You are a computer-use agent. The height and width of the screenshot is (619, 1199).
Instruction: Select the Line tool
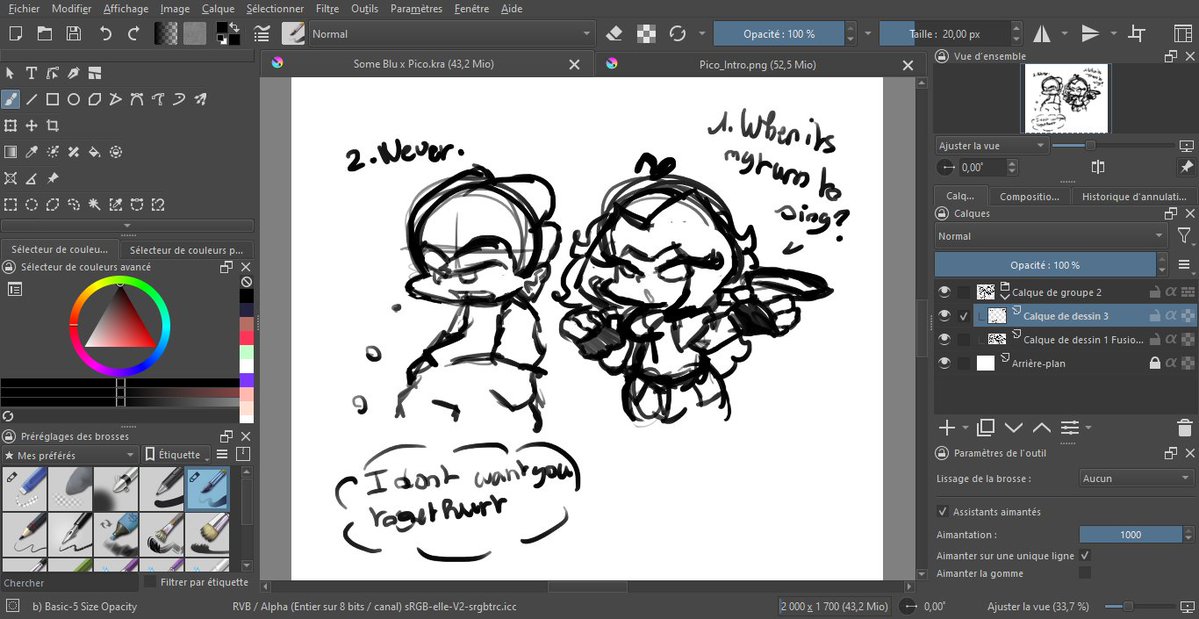coord(31,99)
